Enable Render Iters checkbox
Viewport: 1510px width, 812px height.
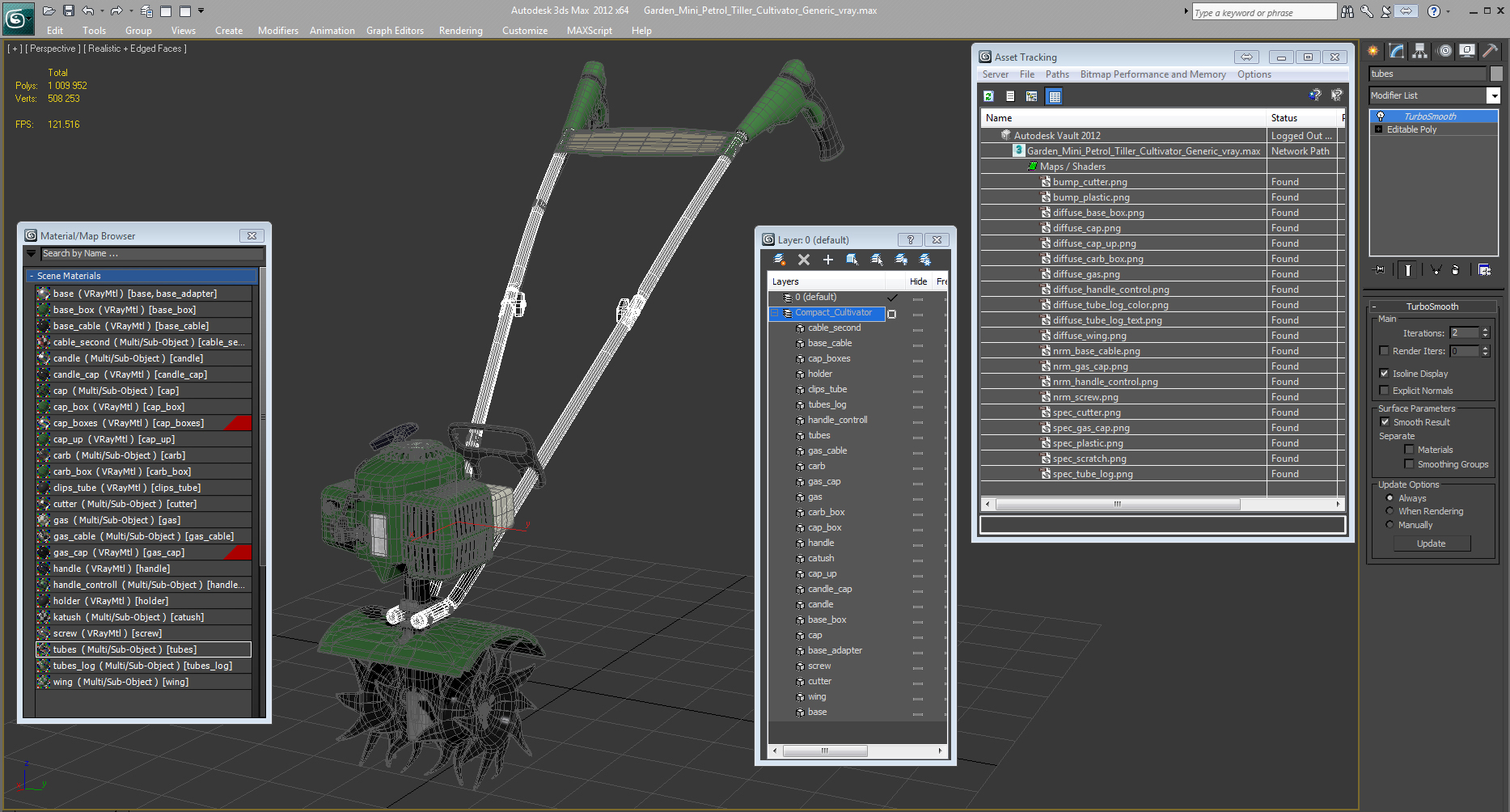(x=1384, y=351)
